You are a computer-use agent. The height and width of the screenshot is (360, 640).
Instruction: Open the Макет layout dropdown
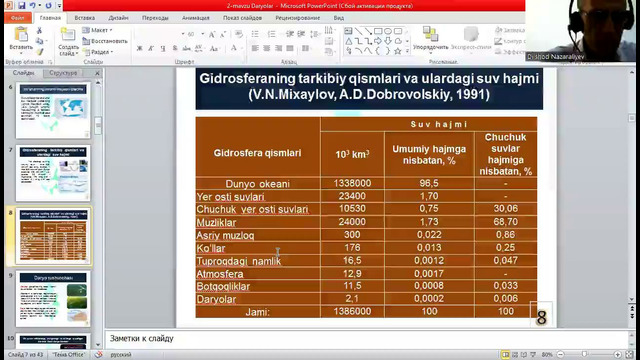tap(98, 30)
